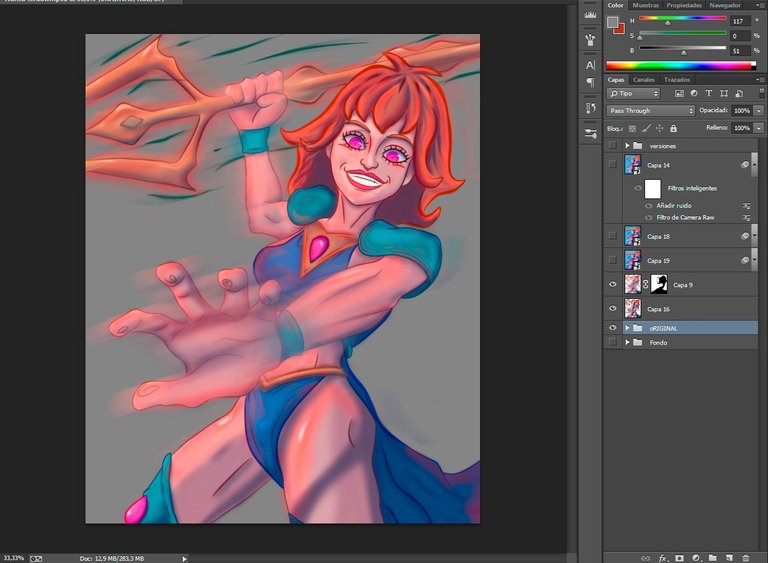Open the Relleno slider dropdown arrow
The height and width of the screenshot is (563, 768).
[x=759, y=128]
